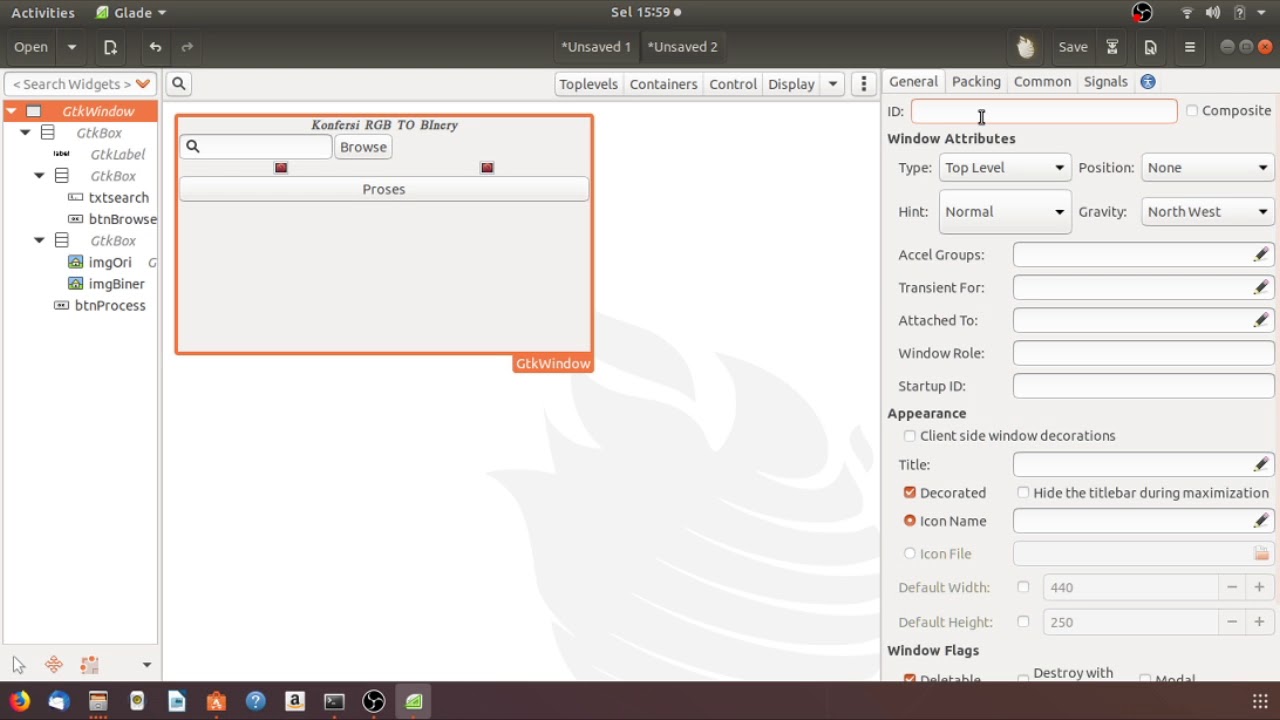Switch to the Signals tab
1280x720 pixels.
[1105, 82]
